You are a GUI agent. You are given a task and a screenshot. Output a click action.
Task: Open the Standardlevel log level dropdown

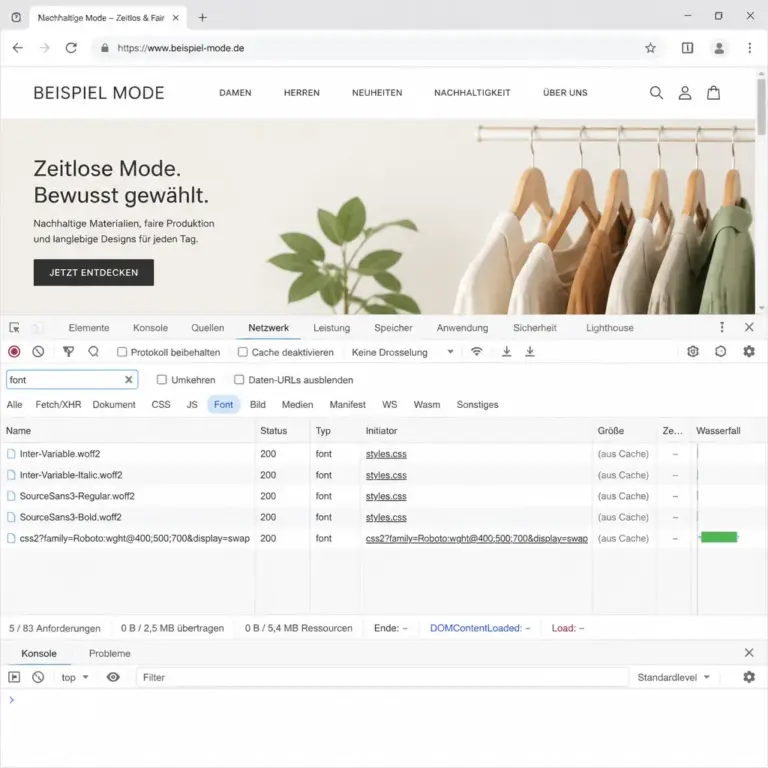coord(673,677)
